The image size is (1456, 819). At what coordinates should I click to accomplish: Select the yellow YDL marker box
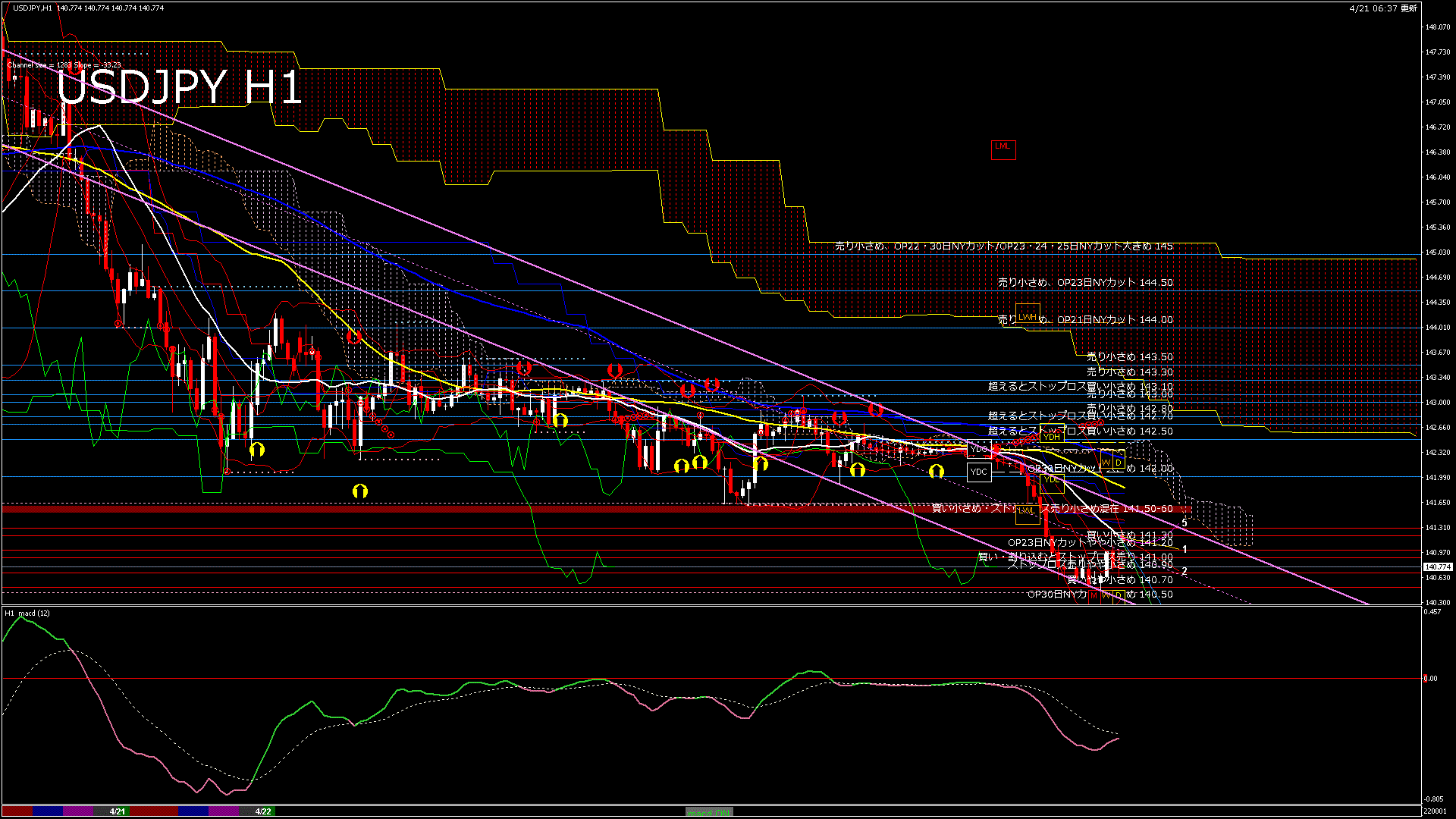click(1051, 483)
